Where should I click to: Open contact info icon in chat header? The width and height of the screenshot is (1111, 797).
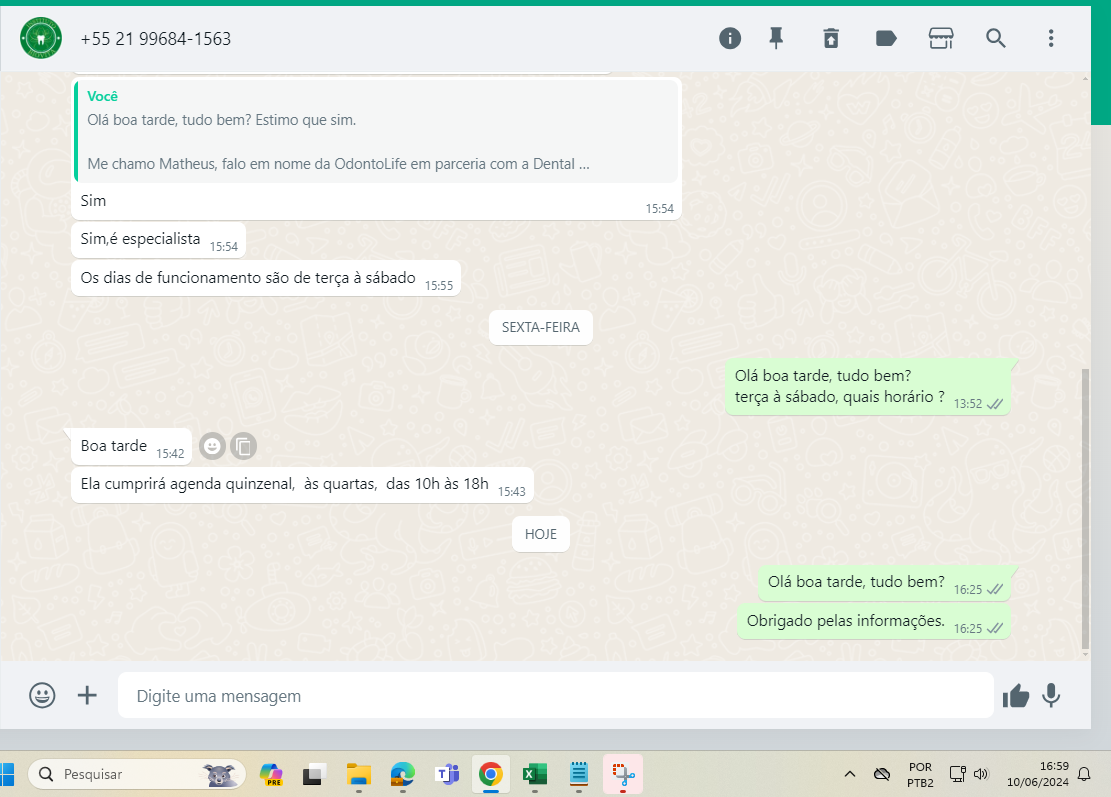pyautogui.click(x=730, y=38)
